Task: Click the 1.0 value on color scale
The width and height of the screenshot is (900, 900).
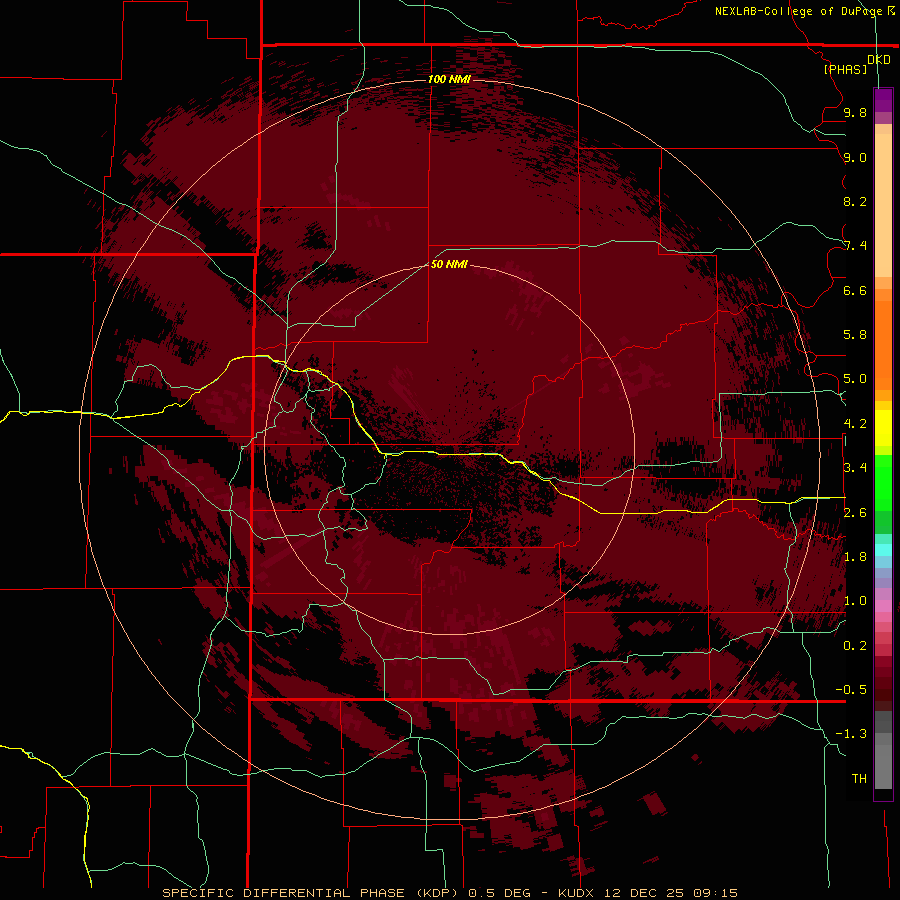Action: pyautogui.click(x=855, y=601)
